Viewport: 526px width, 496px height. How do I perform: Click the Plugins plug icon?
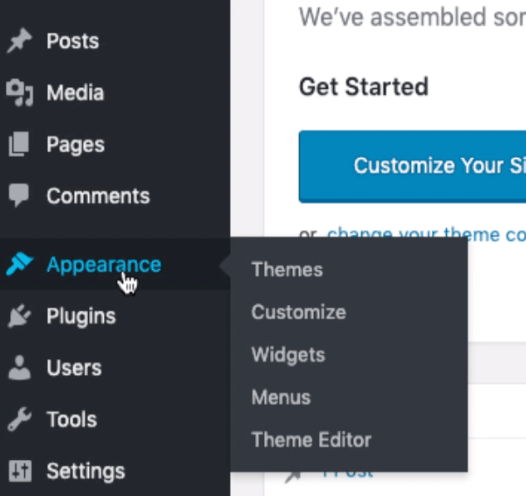[19, 316]
